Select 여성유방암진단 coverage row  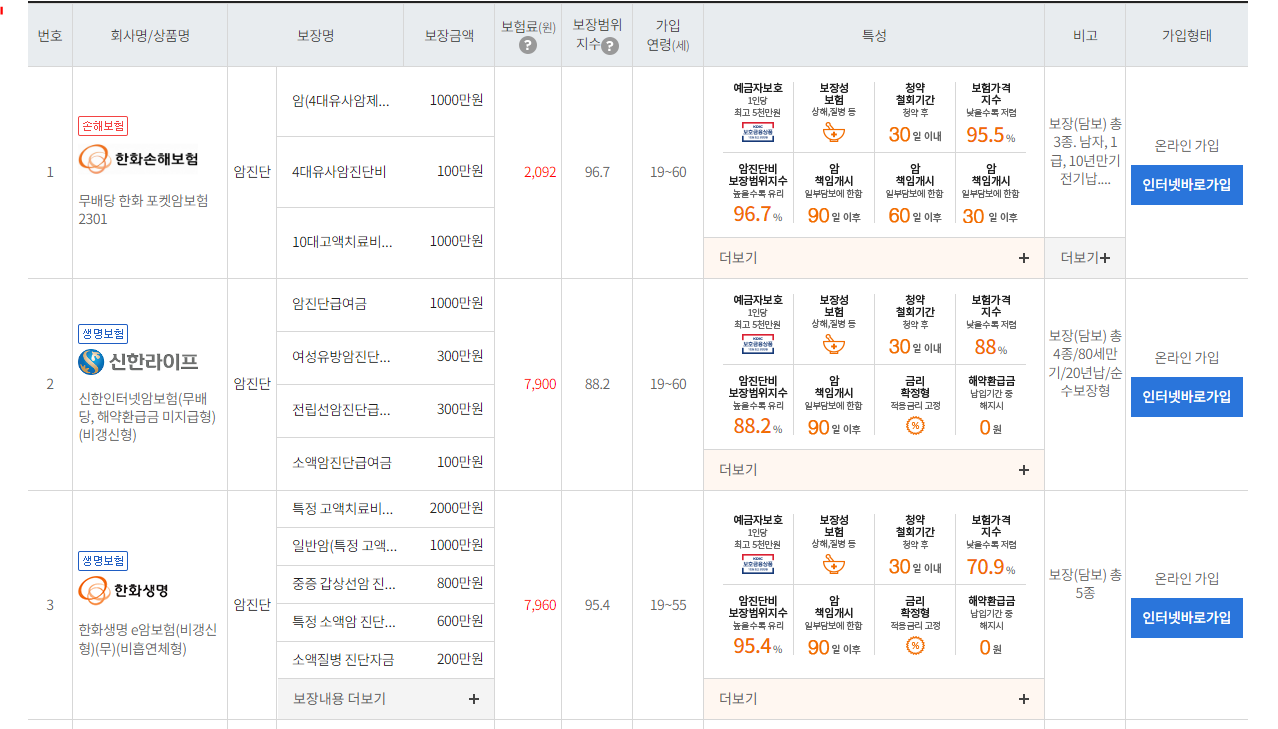tap(386, 357)
